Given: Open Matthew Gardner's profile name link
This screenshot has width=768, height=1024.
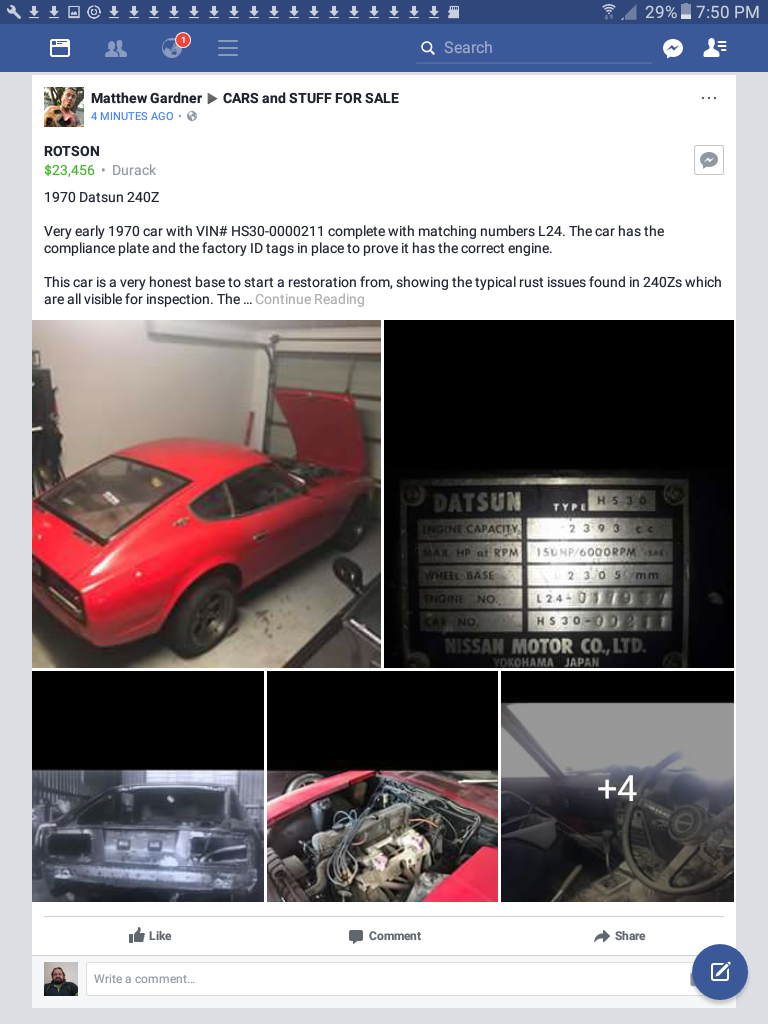Looking at the screenshot, I should (x=146, y=98).
